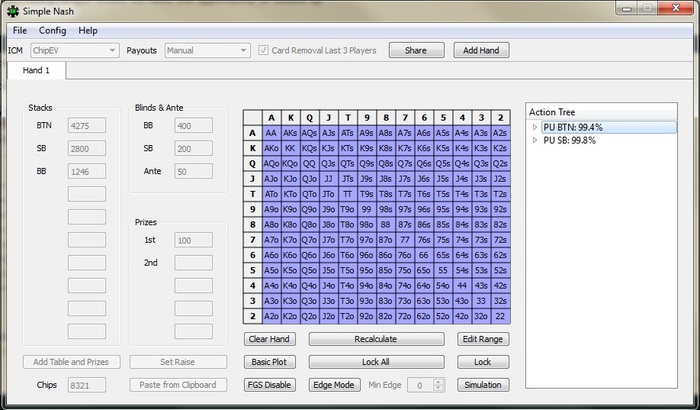Click the Chips field showing 8321
This screenshot has height=410, width=700.
(87, 385)
